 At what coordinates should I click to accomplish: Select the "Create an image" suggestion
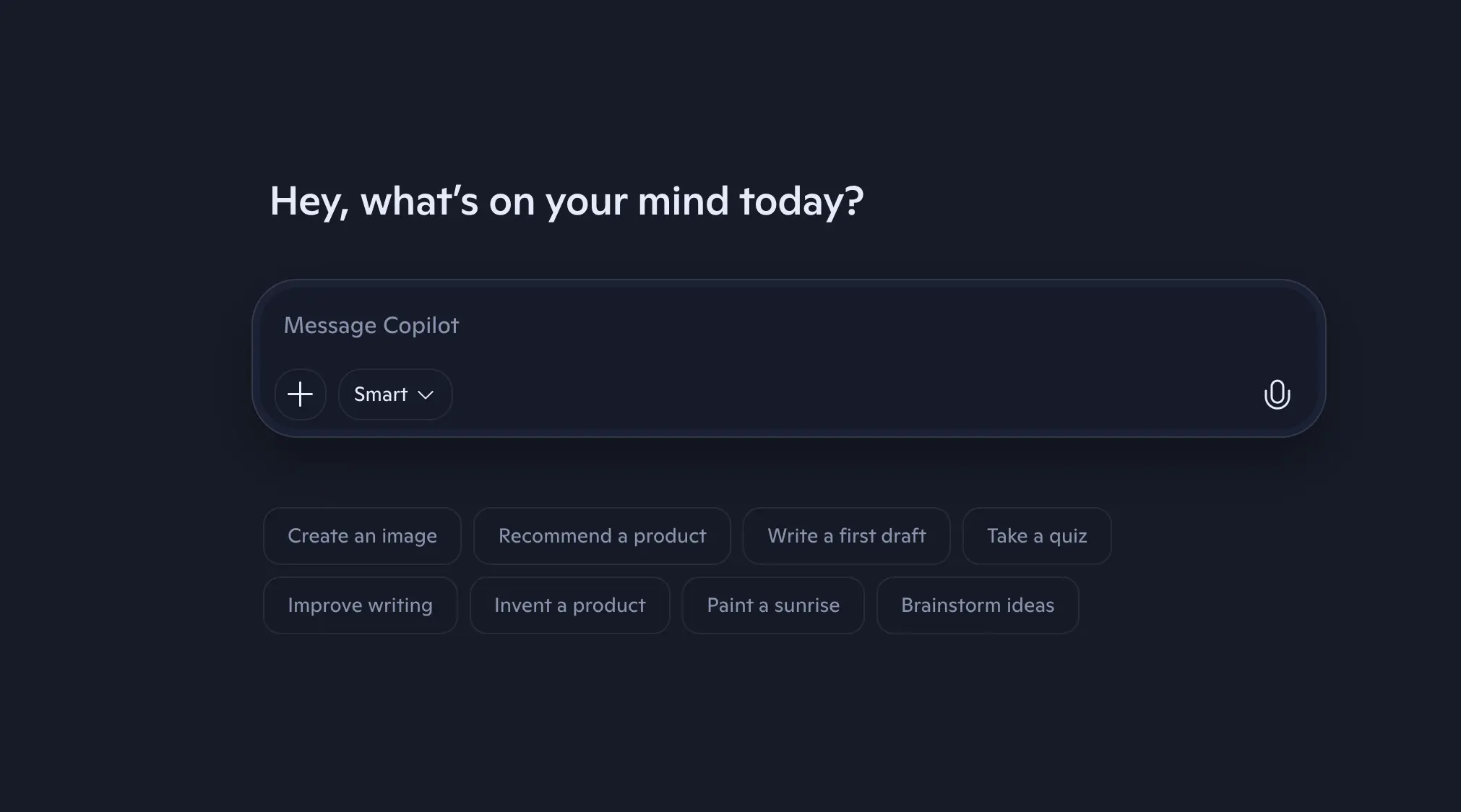362,536
